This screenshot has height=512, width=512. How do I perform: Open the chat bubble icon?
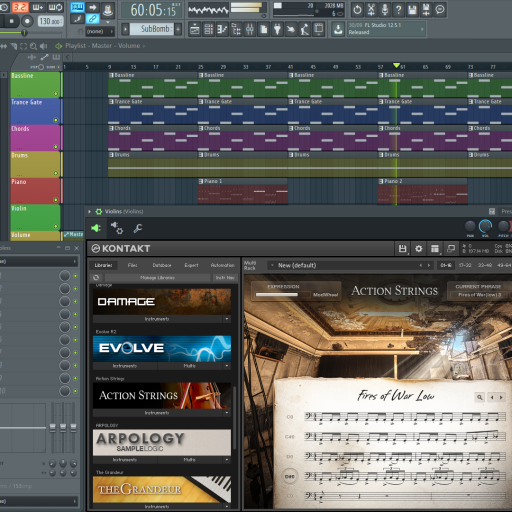(x=440, y=10)
